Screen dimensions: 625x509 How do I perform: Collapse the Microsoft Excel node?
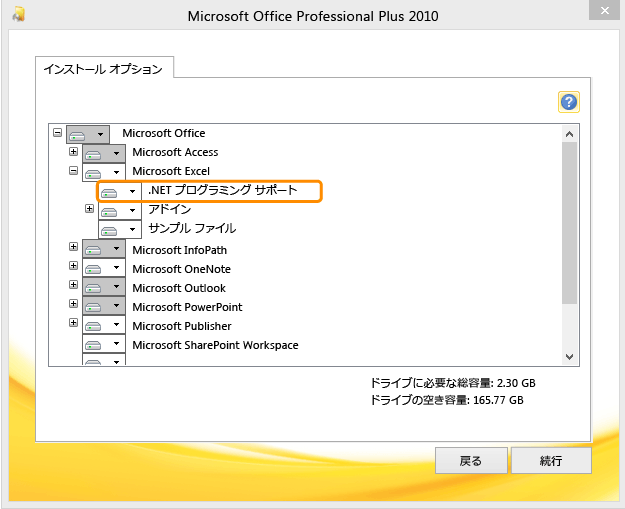pyautogui.click(x=73, y=171)
